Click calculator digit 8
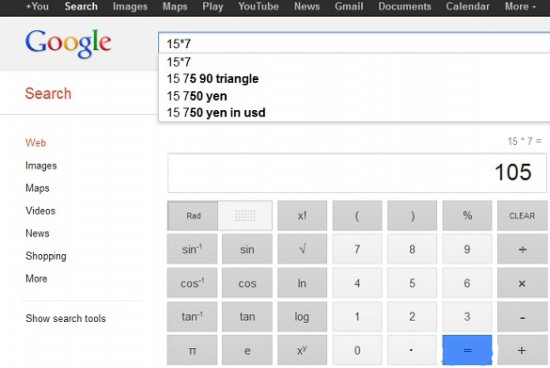Screen dimensions: 550x368 [x=412, y=249]
